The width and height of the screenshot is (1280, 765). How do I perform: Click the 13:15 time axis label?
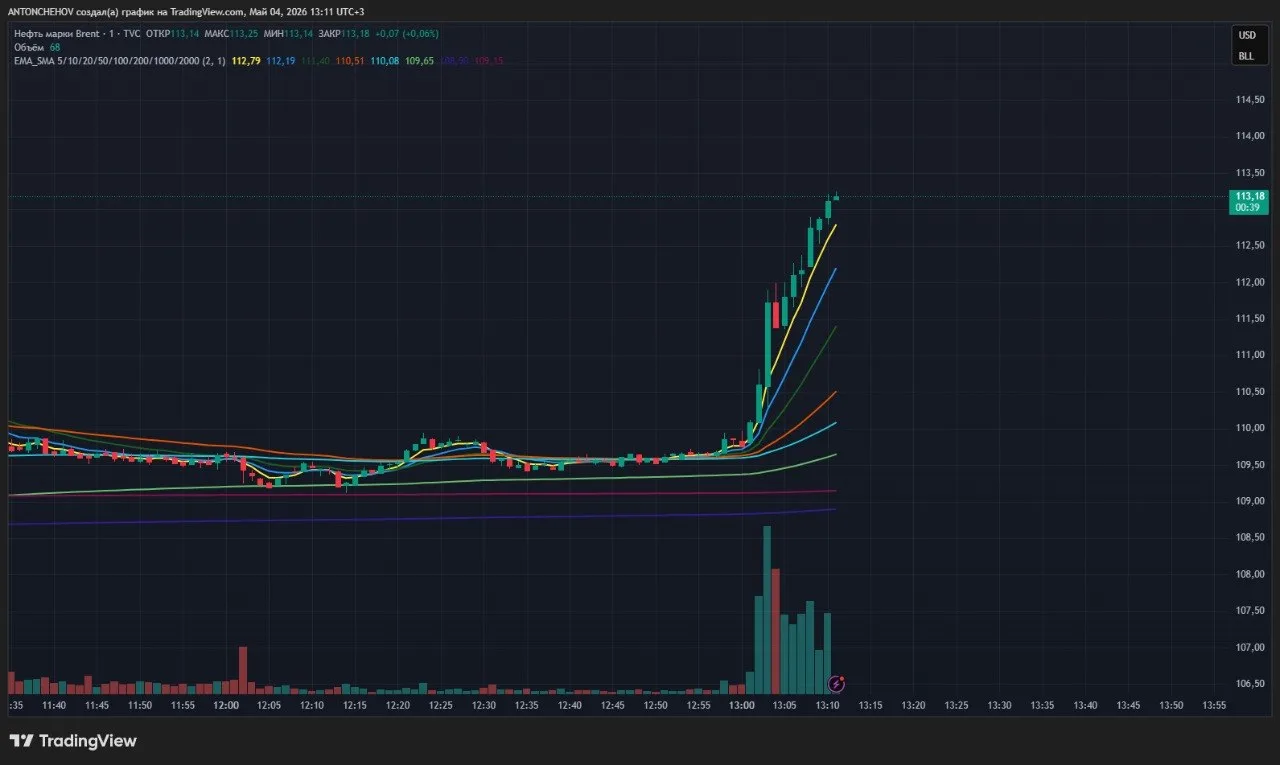871,706
